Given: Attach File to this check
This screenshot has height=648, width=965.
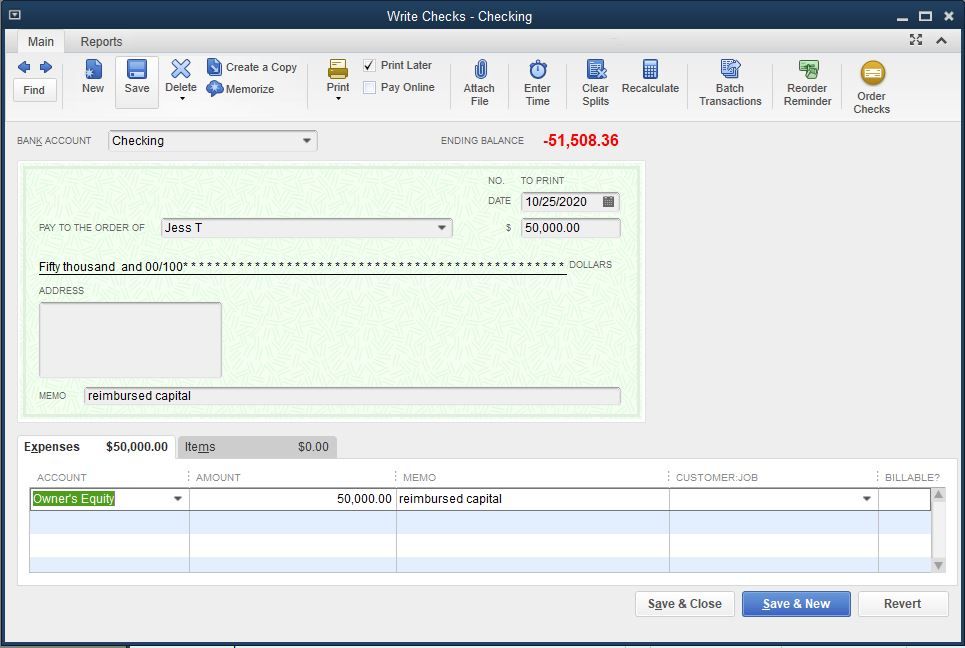Looking at the screenshot, I should click(x=479, y=83).
